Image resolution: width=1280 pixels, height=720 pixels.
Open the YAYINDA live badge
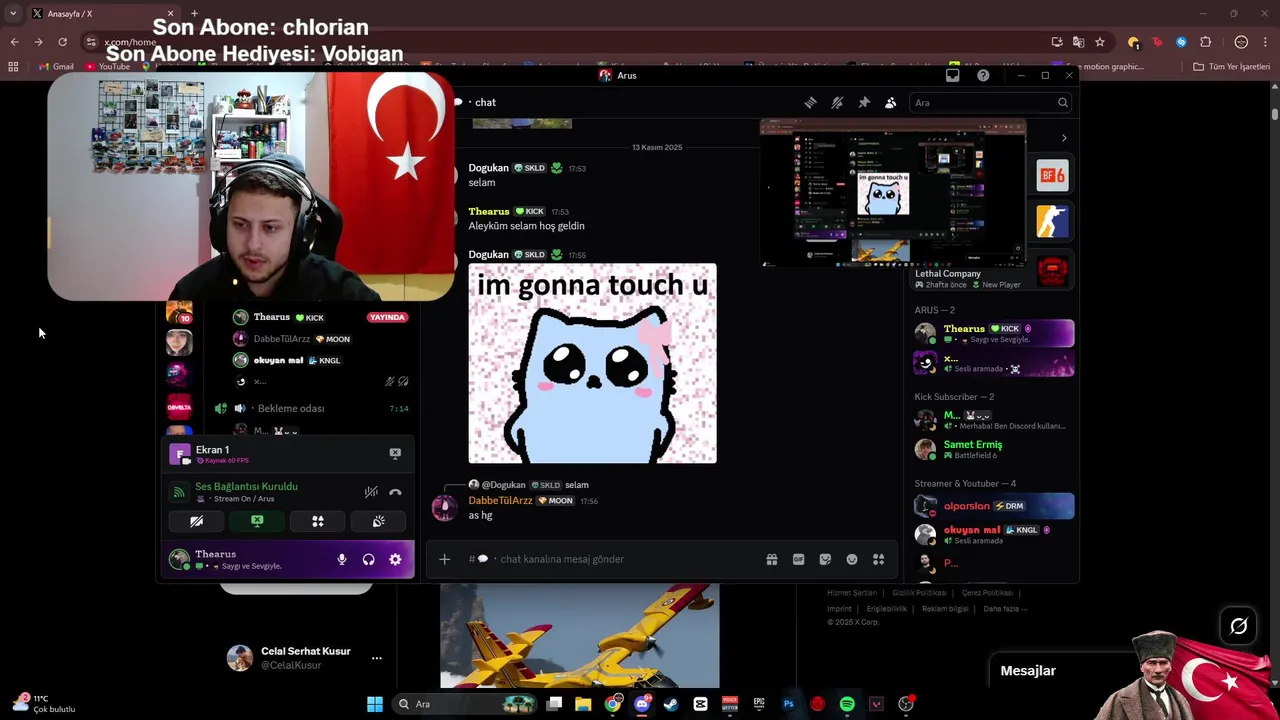[387, 317]
